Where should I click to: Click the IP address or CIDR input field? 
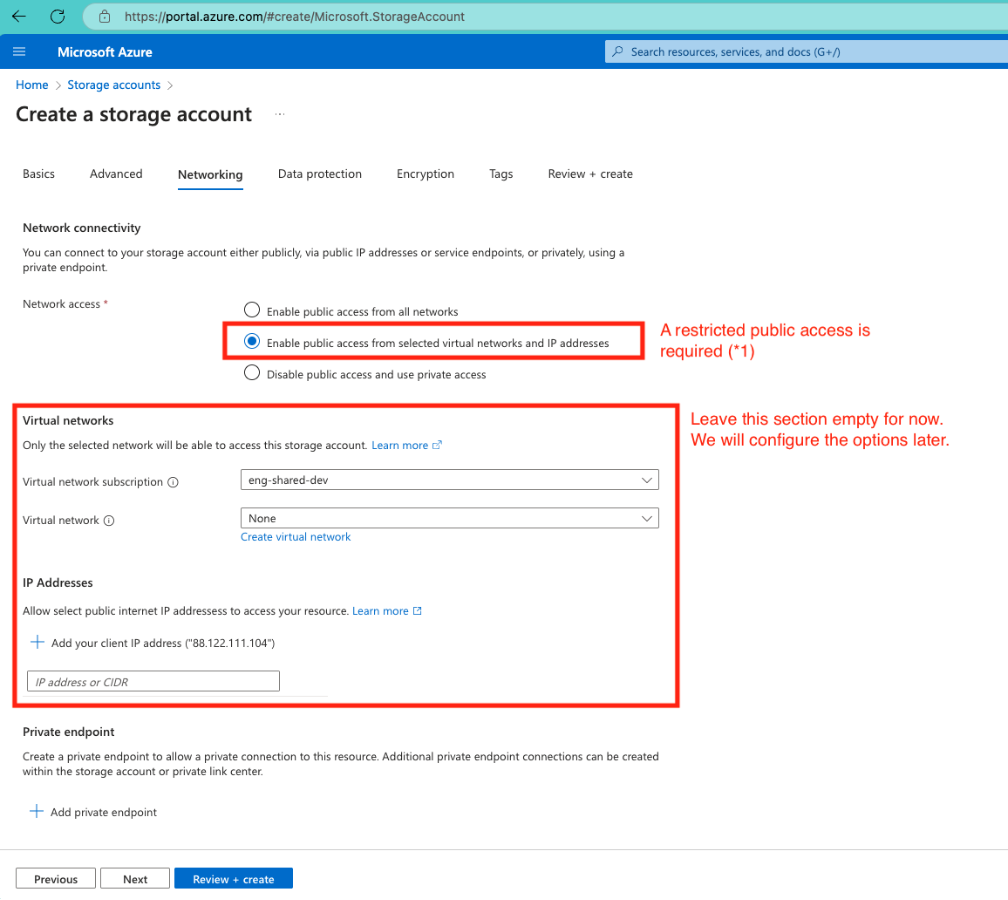(152, 681)
